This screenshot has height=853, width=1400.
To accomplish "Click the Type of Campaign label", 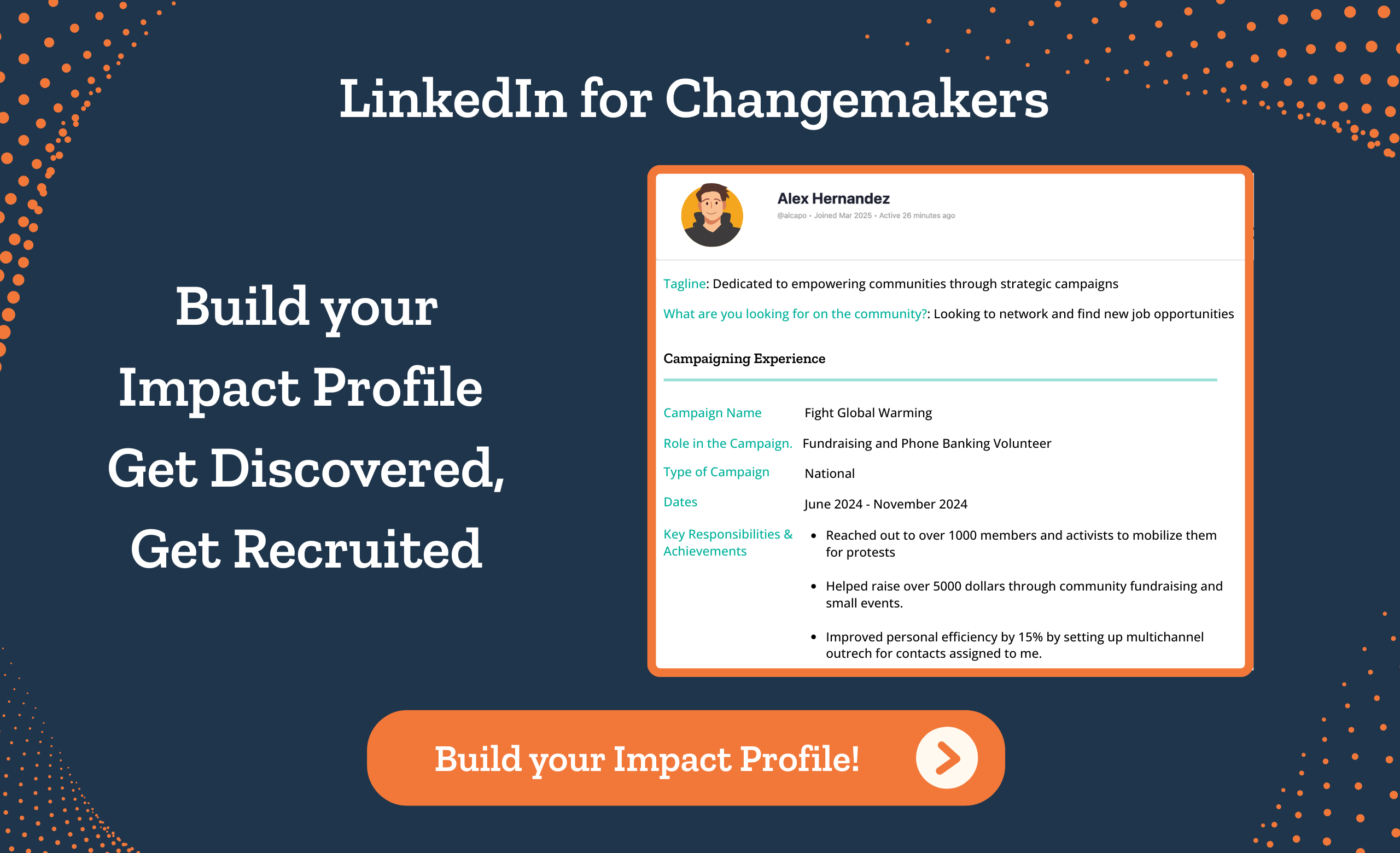I will click(x=716, y=472).
